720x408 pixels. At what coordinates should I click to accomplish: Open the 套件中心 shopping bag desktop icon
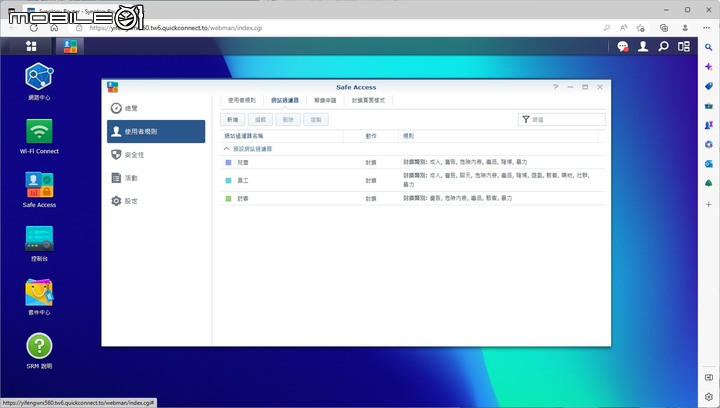point(39,297)
